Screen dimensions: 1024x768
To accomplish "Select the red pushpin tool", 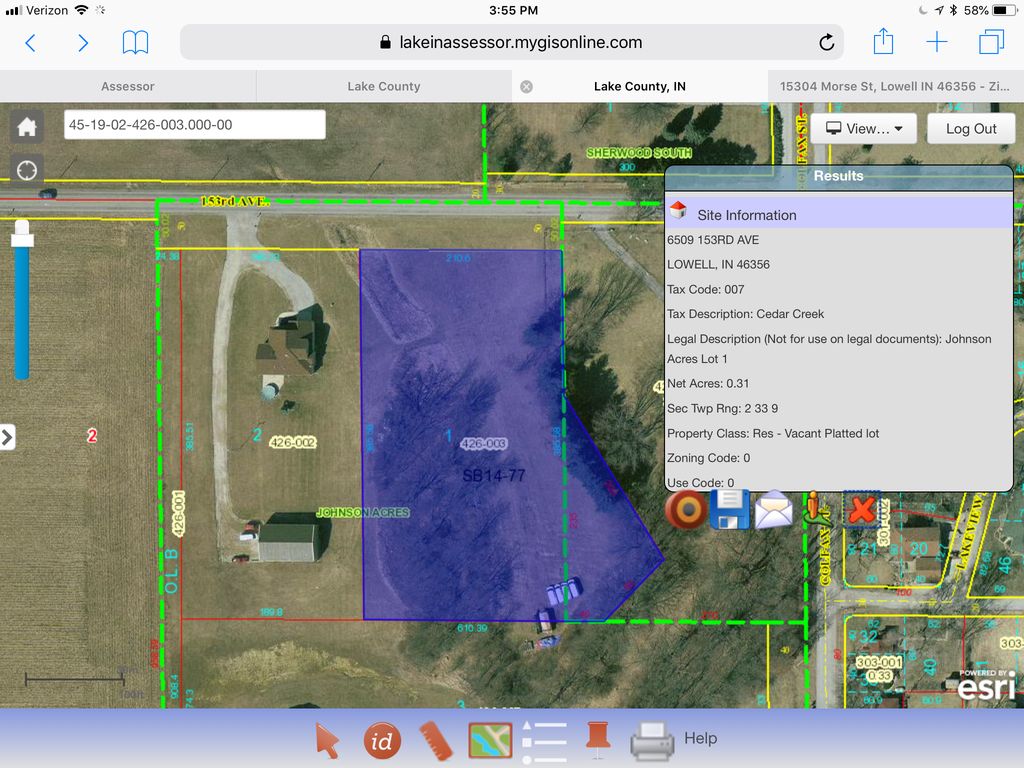I will pos(598,738).
